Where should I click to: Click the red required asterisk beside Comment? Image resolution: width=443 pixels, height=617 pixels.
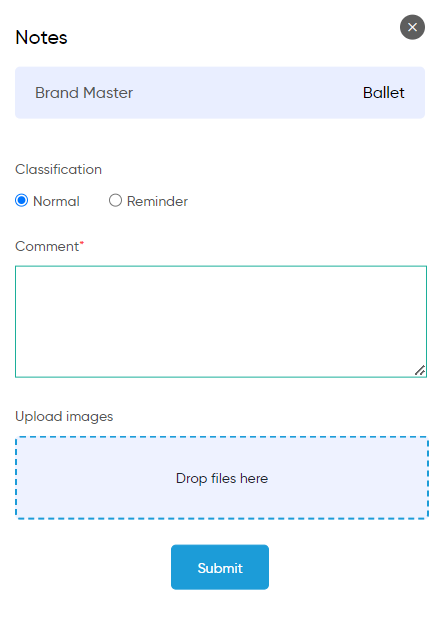82,243
